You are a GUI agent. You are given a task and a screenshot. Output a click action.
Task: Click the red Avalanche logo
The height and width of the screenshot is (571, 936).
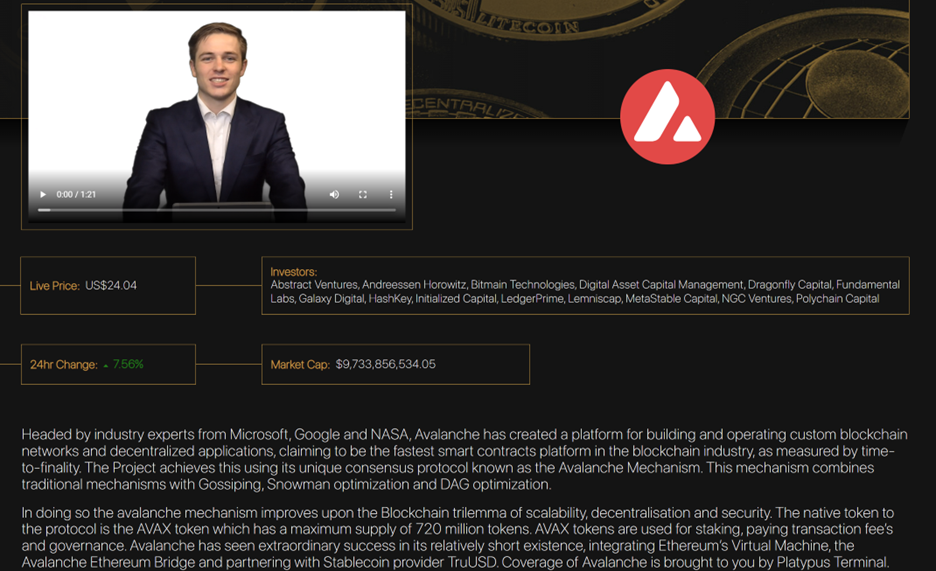coord(667,116)
